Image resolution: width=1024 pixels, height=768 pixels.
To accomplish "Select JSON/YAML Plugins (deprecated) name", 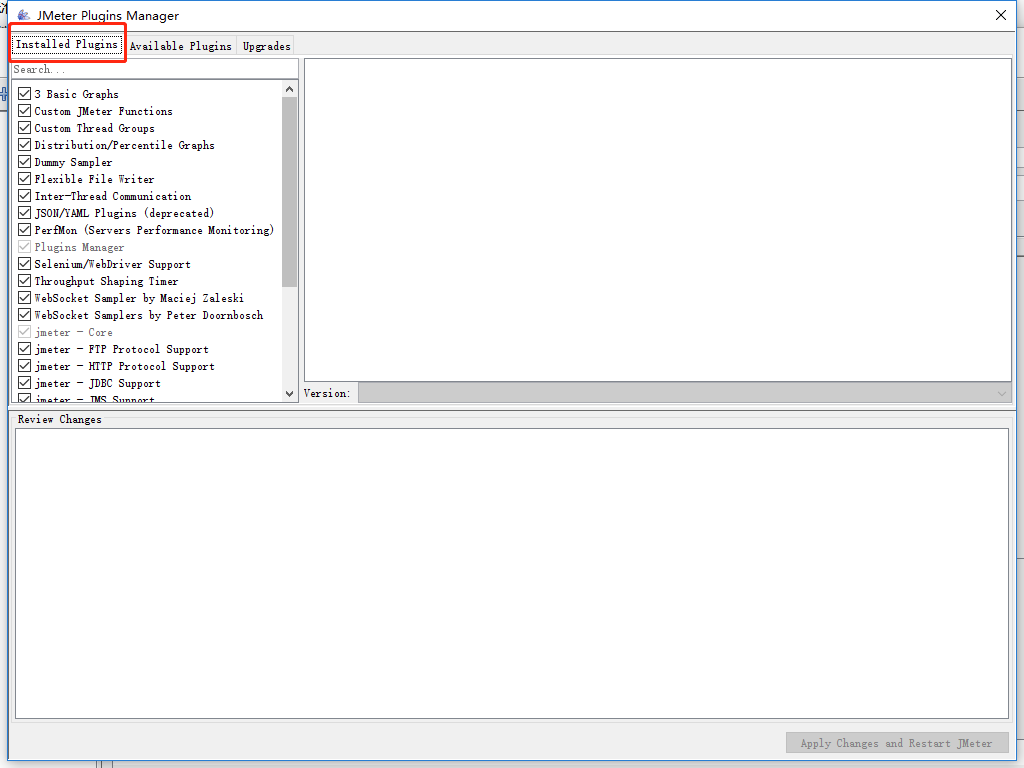I will (x=124, y=213).
